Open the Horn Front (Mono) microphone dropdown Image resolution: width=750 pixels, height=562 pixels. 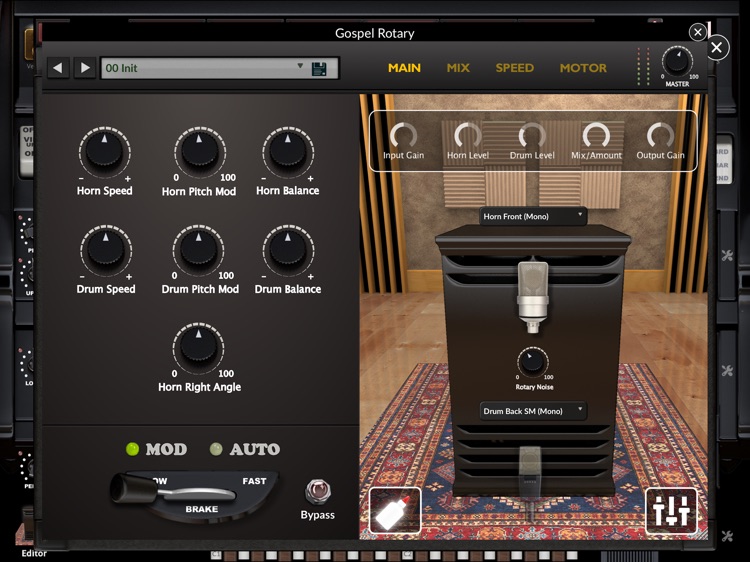[533, 216]
